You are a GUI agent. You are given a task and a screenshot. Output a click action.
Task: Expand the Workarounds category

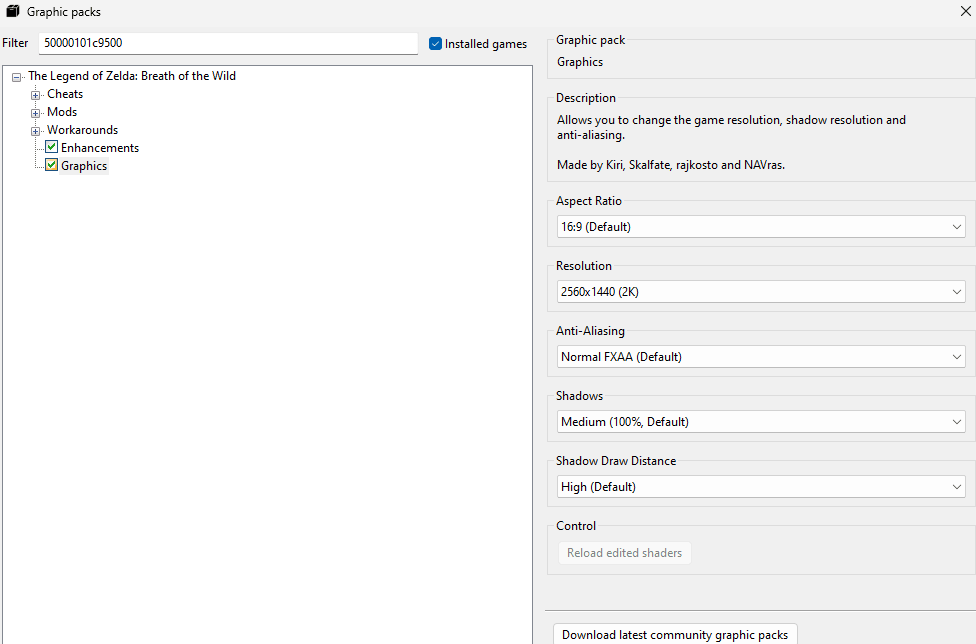(x=36, y=129)
